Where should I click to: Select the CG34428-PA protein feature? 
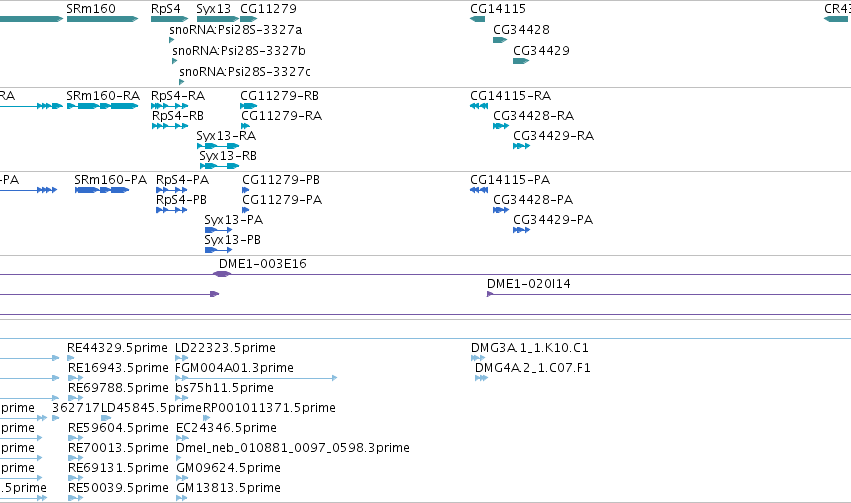pyautogui.click(x=501, y=210)
